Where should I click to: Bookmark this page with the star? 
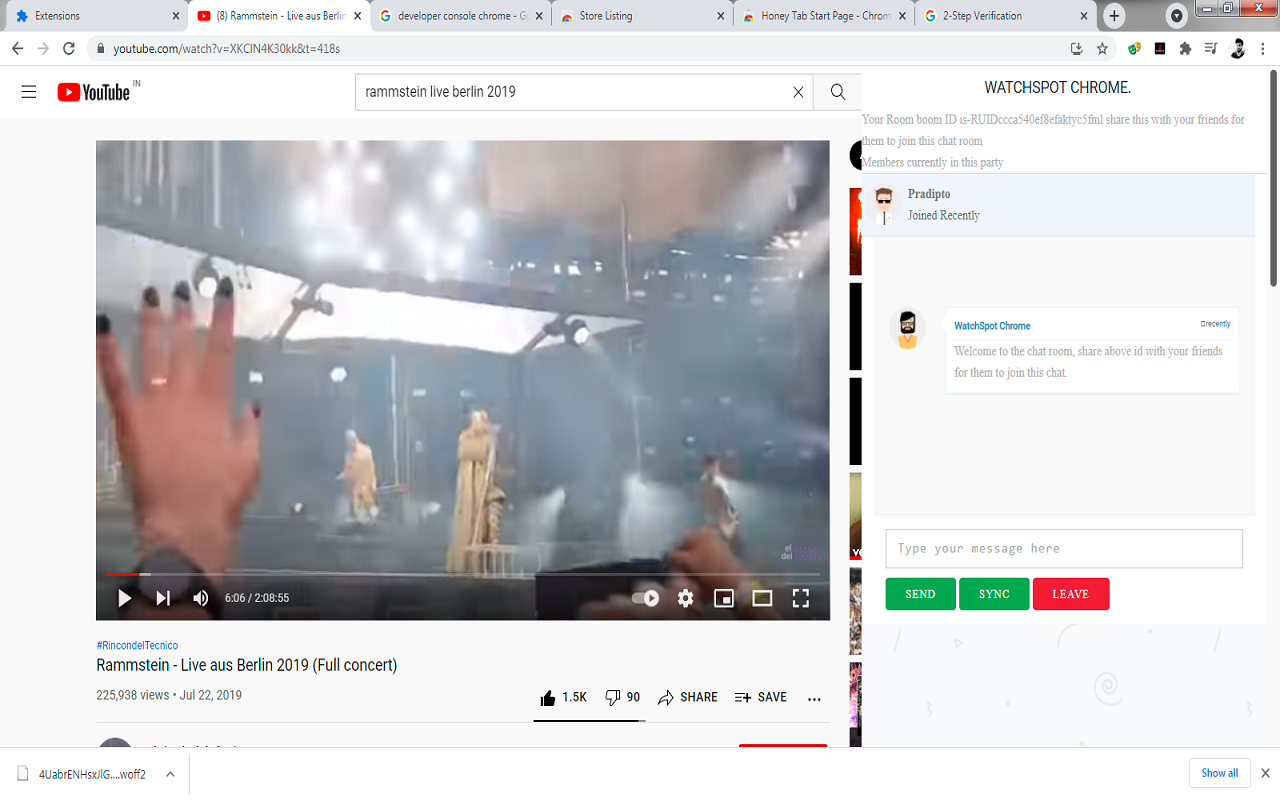[x=1102, y=48]
